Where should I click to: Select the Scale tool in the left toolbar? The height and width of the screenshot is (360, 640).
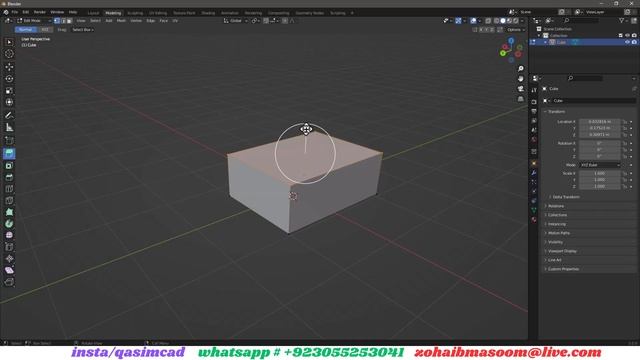[x=9, y=91]
